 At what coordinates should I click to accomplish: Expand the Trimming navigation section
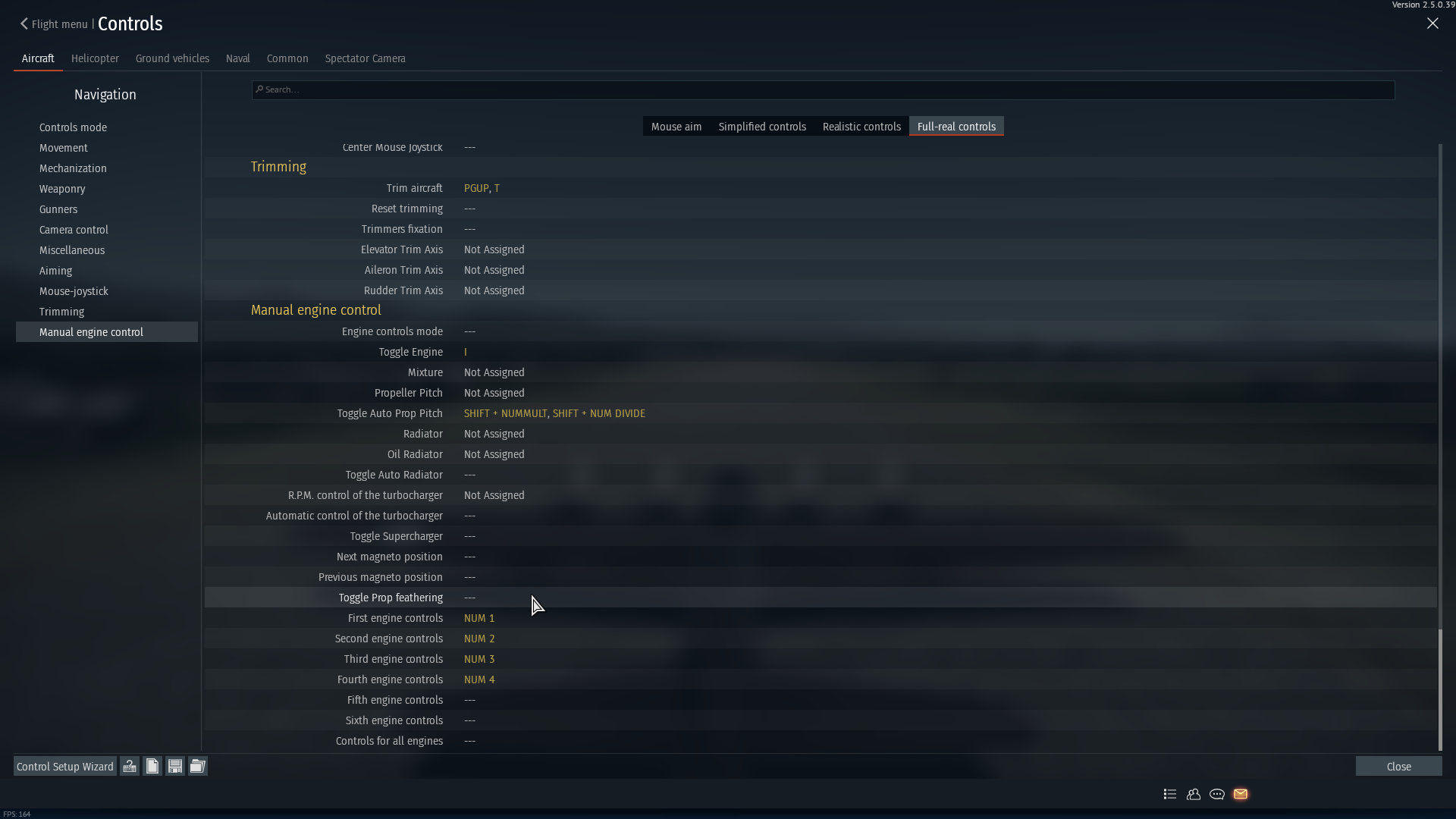pyautogui.click(x=61, y=311)
